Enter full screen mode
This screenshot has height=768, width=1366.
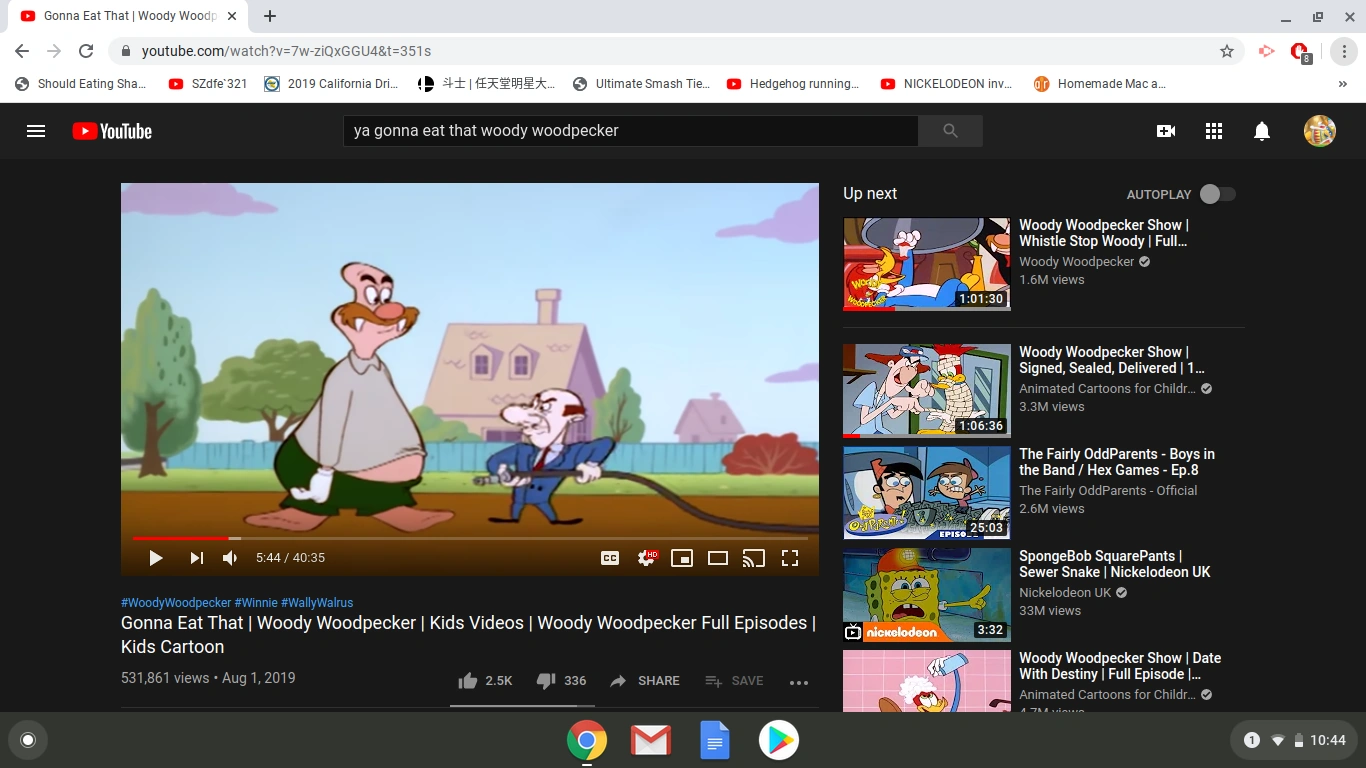pyautogui.click(x=790, y=558)
